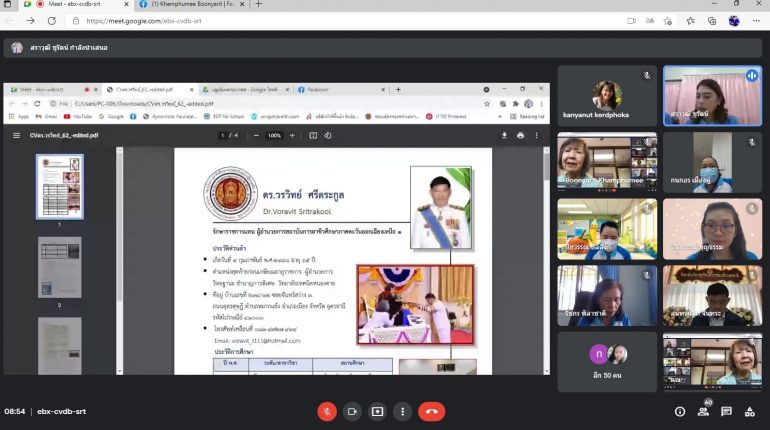Click the Present now screen-share button

377,411
